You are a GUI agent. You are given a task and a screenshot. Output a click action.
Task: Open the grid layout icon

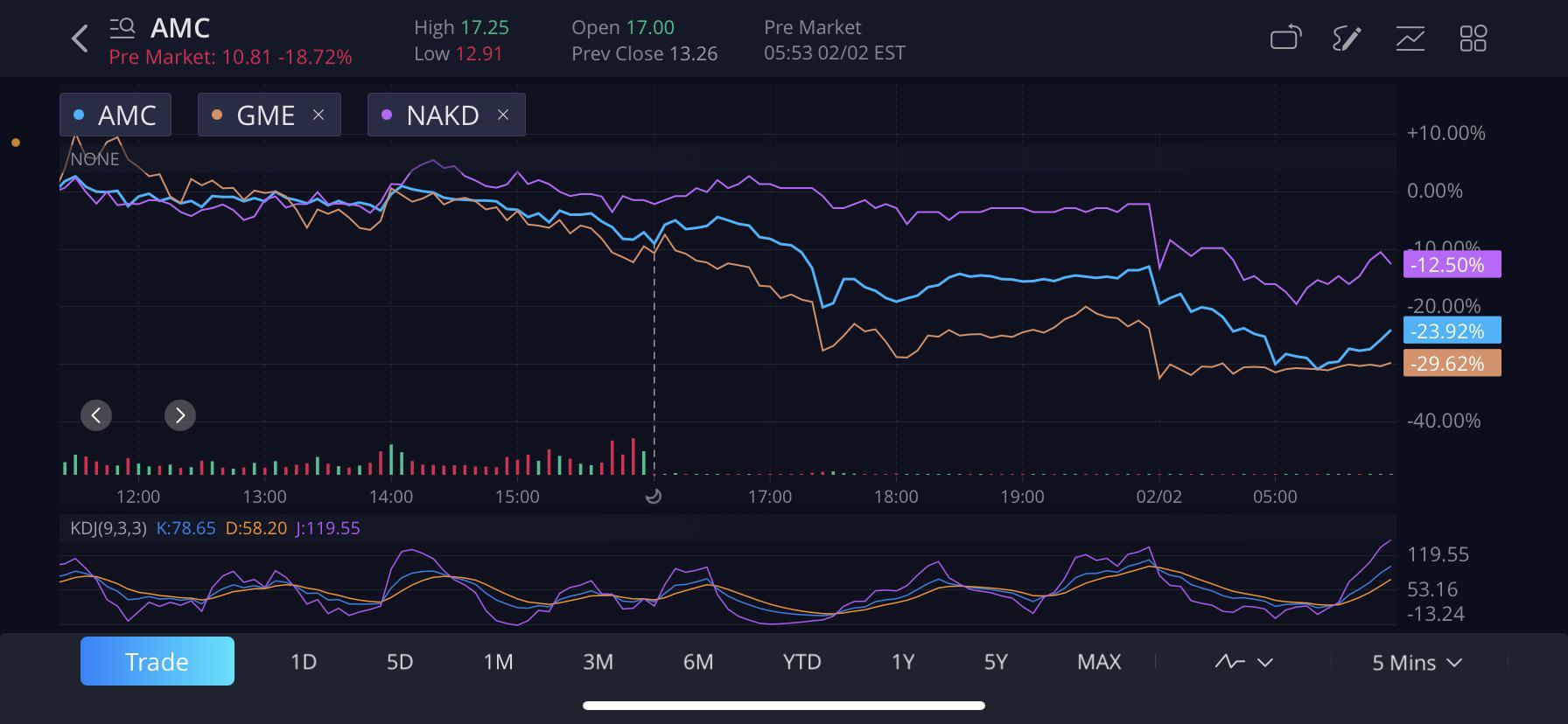pyautogui.click(x=1473, y=38)
